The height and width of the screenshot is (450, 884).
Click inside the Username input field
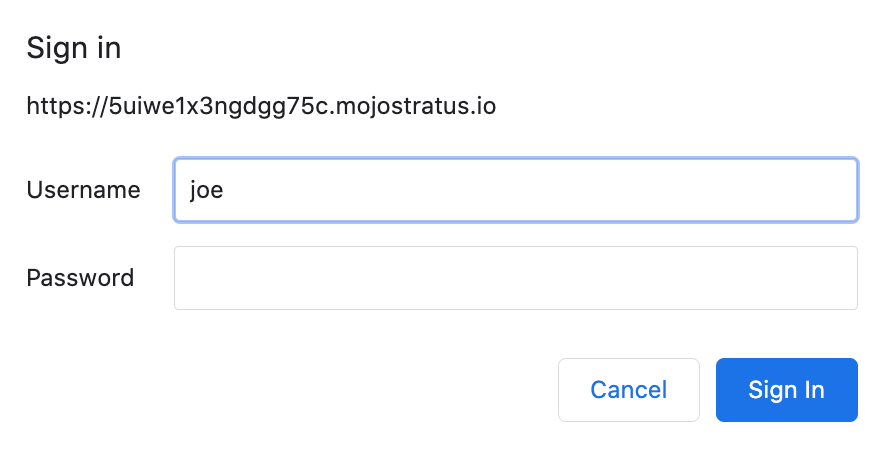click(516, 190)
